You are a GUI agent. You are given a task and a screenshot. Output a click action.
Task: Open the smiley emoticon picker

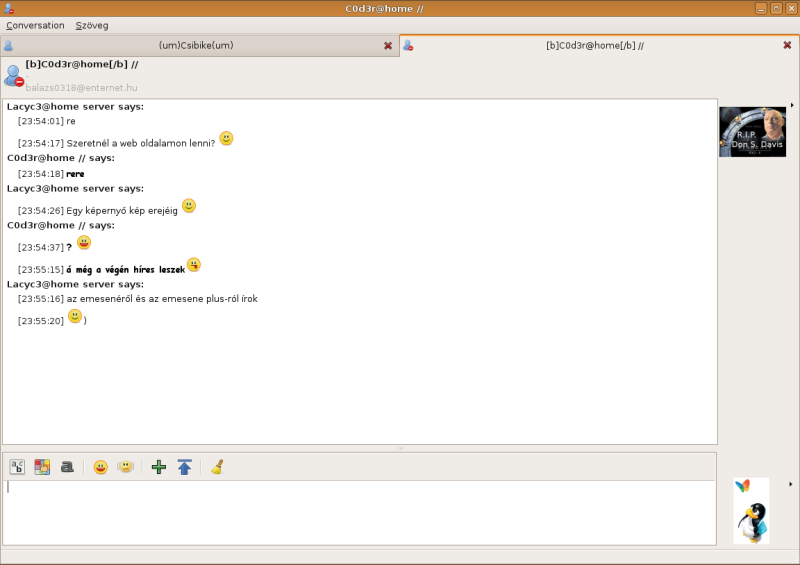coord(101,467)
